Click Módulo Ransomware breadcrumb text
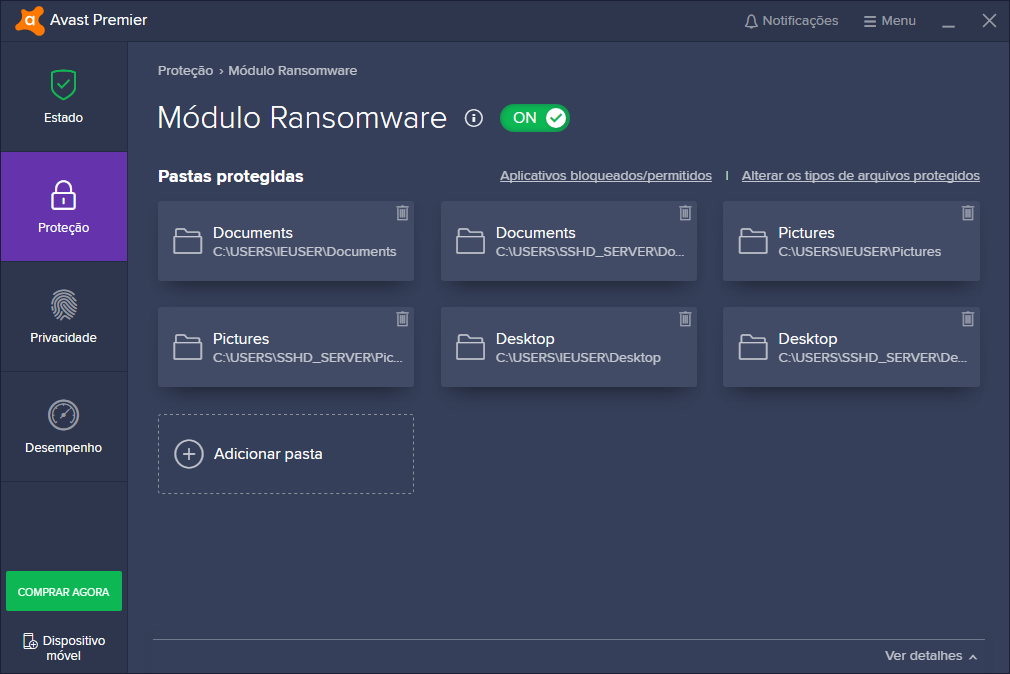This screenshot has height=674, width=1010. pos(292,71)
